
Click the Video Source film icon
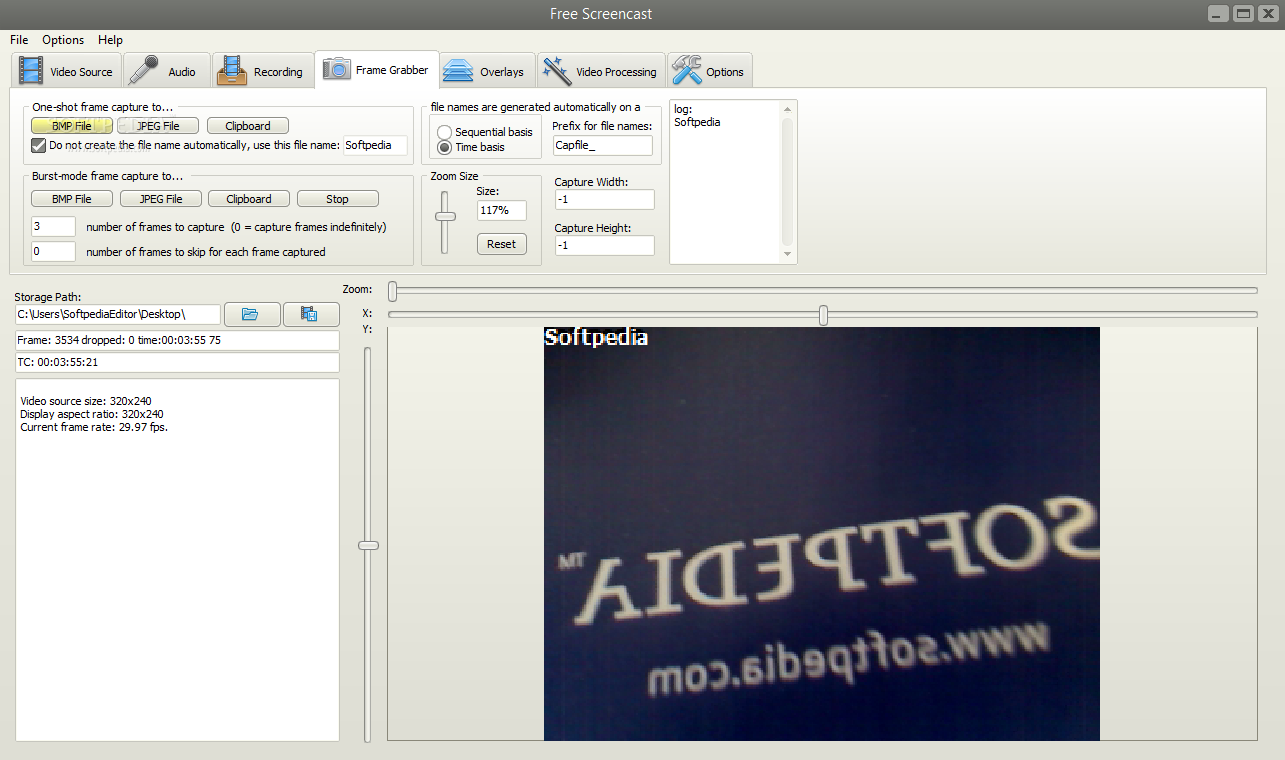31,70
